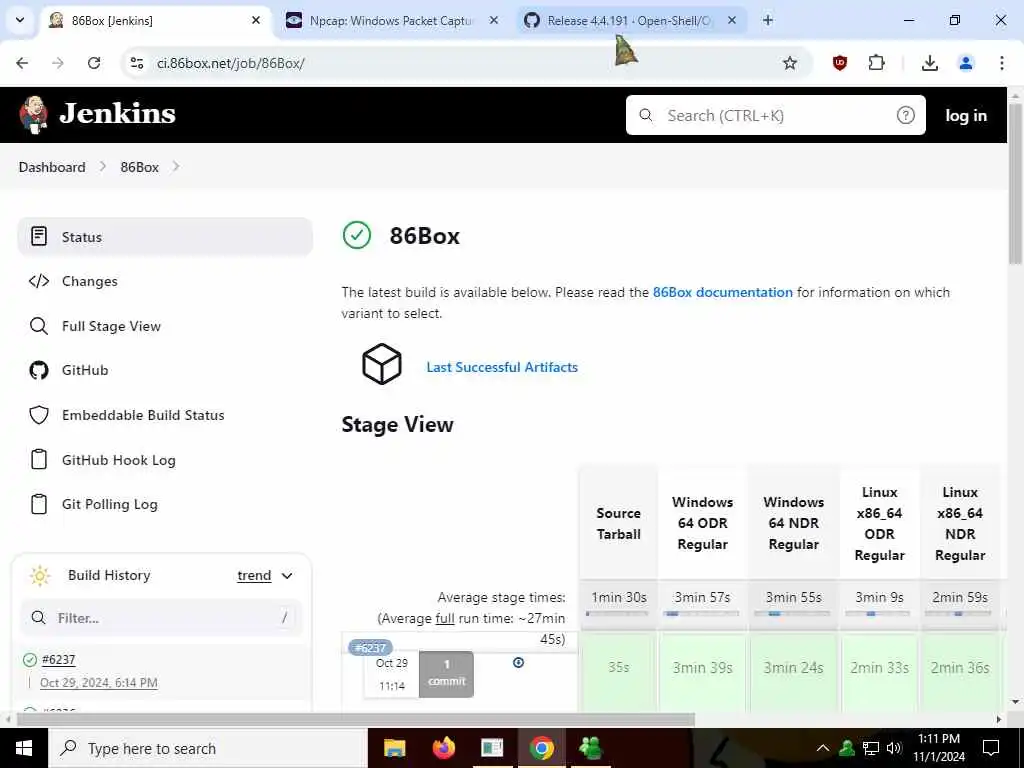Click the Build History sun weather icon
The height and width of the screenshot is (768, 1024).
(x=40, y=575)
